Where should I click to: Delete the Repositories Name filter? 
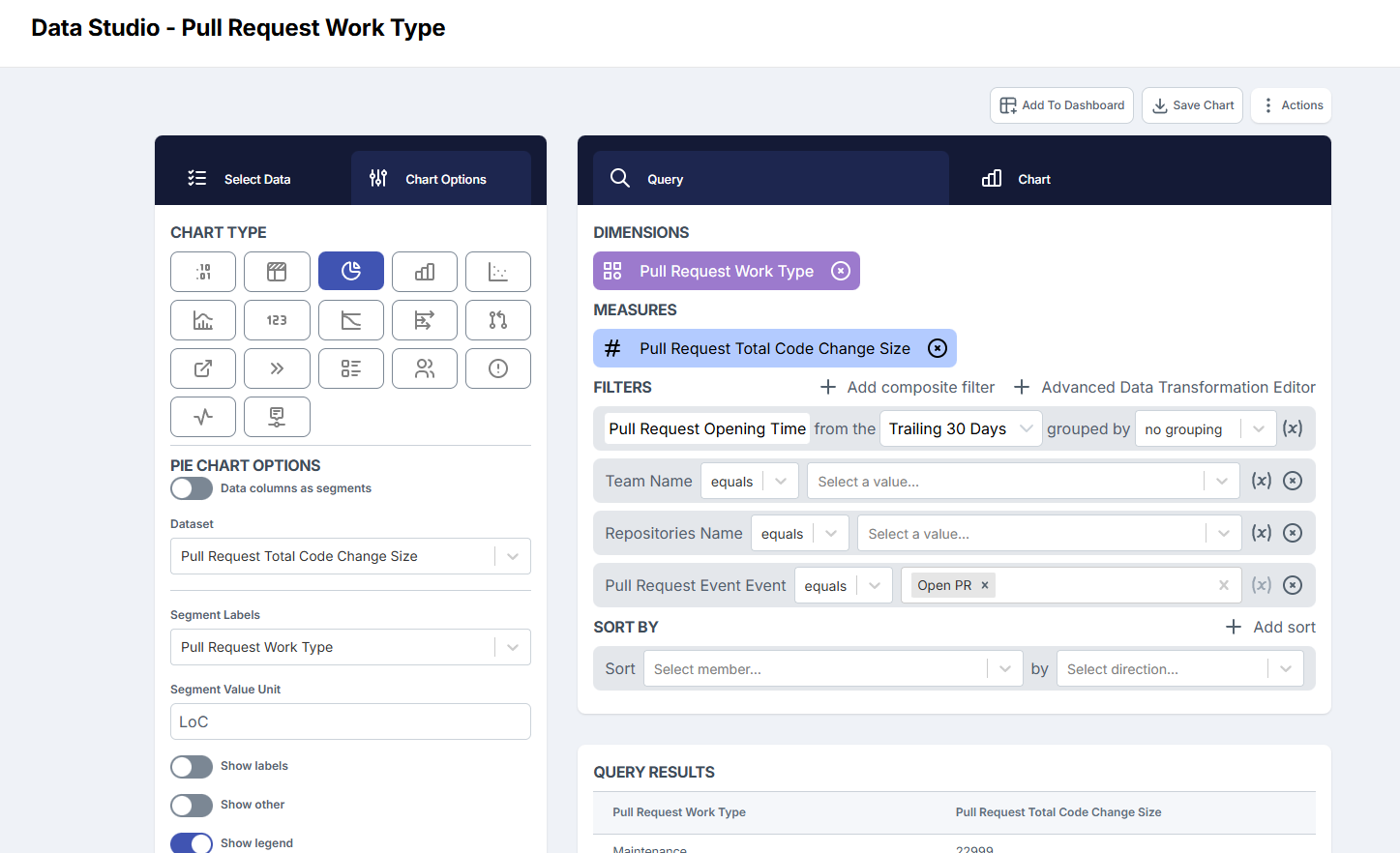click(1293, 533)
